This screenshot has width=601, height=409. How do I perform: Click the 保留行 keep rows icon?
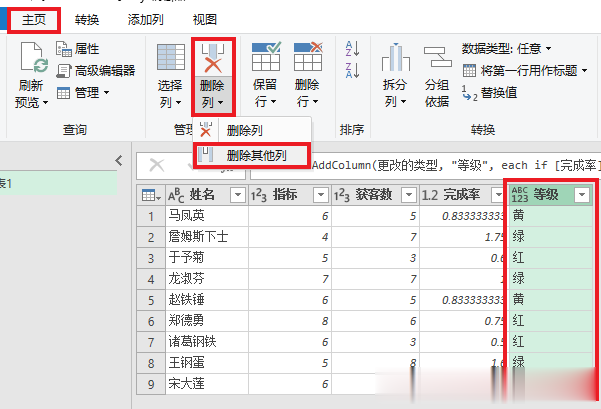click(x=266, y=57)
